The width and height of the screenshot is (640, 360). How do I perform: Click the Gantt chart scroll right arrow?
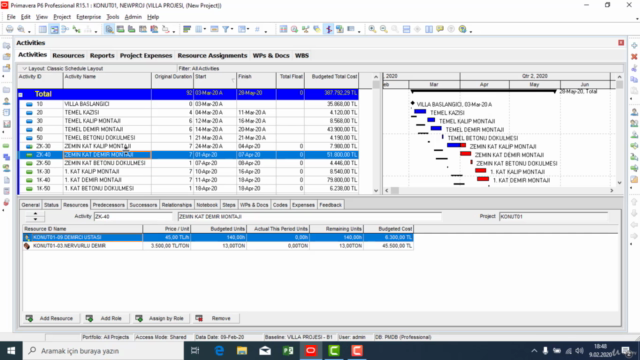click(611, 191)
